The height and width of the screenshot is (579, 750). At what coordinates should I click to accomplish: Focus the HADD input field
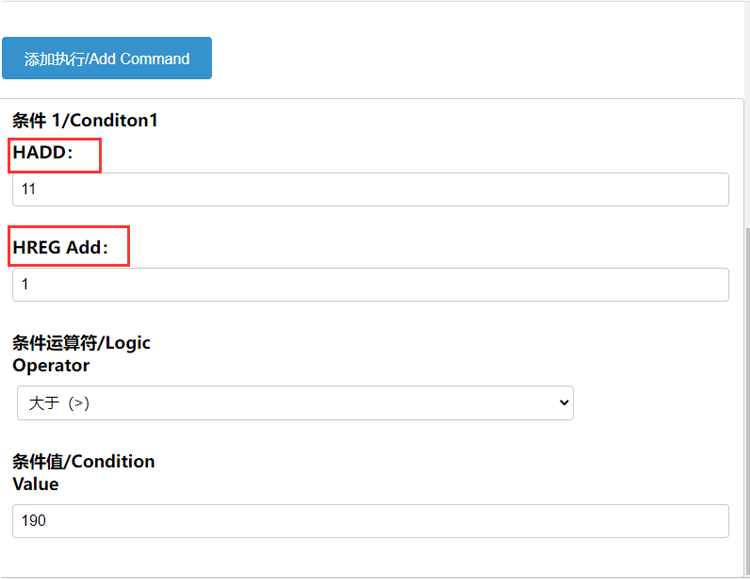click(x=370, y=189)
